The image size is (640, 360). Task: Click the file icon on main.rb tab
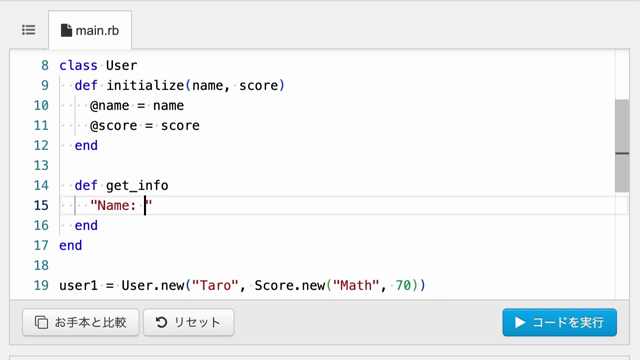coord(66,30)
